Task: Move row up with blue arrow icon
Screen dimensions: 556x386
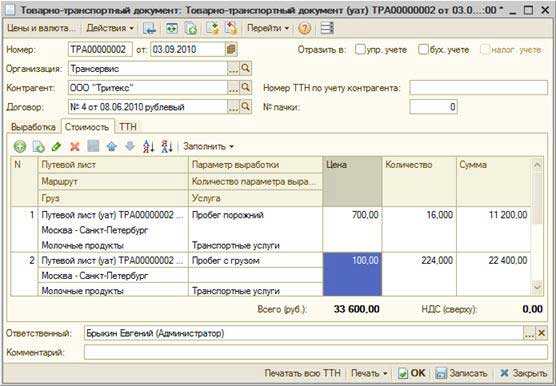Action: pyautogui.click(x=112, y=146)
